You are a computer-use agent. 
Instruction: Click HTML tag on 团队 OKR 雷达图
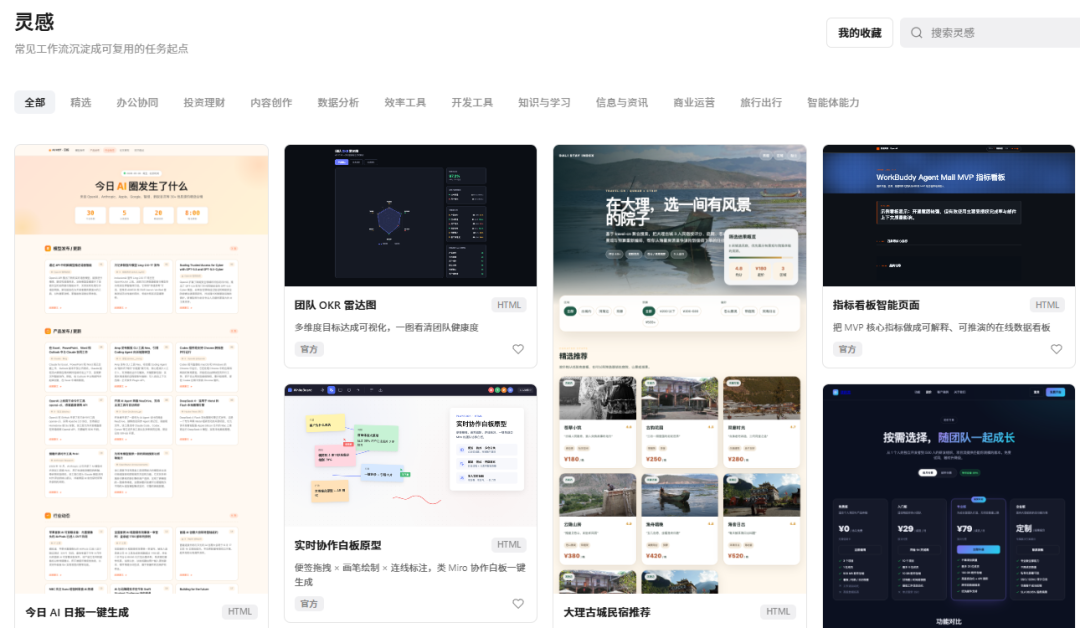pyautogui.click(x=509, y=305)
